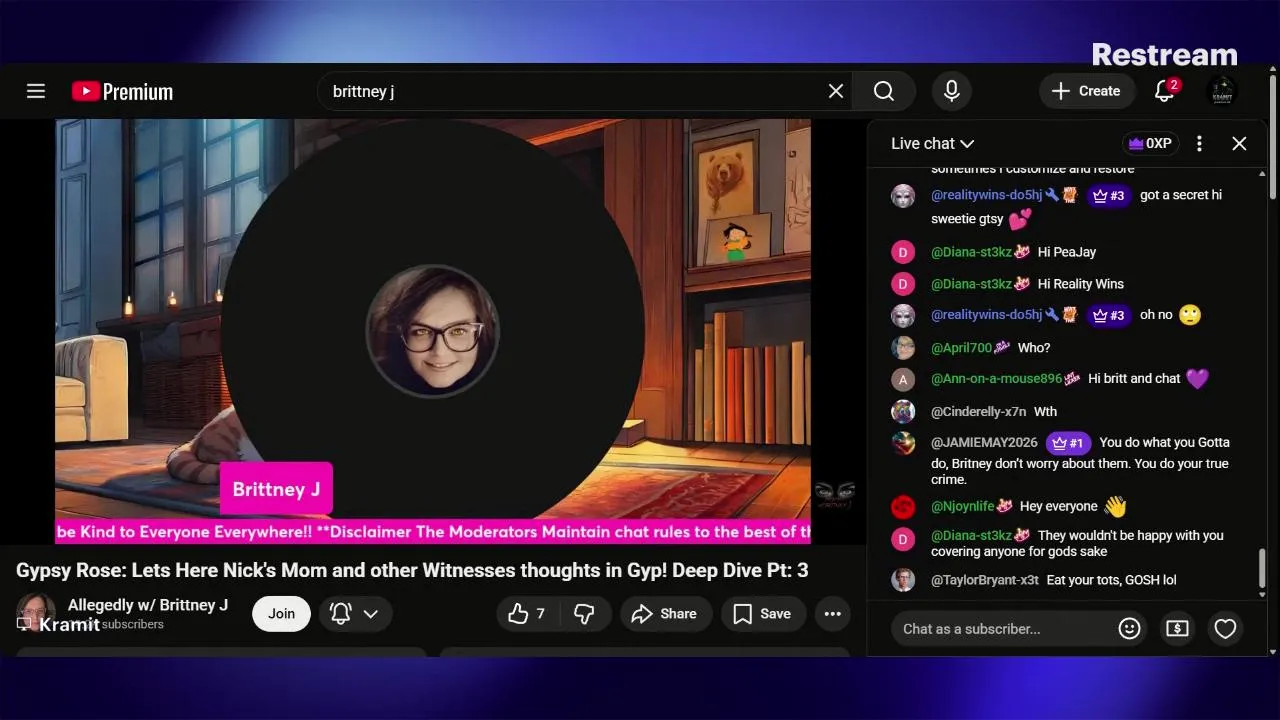This screenshot has width=1280, height=720.
Task: Clear the search box text
Action: 836,91
